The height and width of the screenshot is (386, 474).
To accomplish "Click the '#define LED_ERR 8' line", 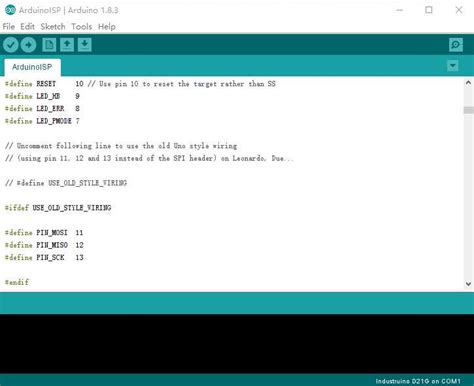I will (x=42, y=109).
